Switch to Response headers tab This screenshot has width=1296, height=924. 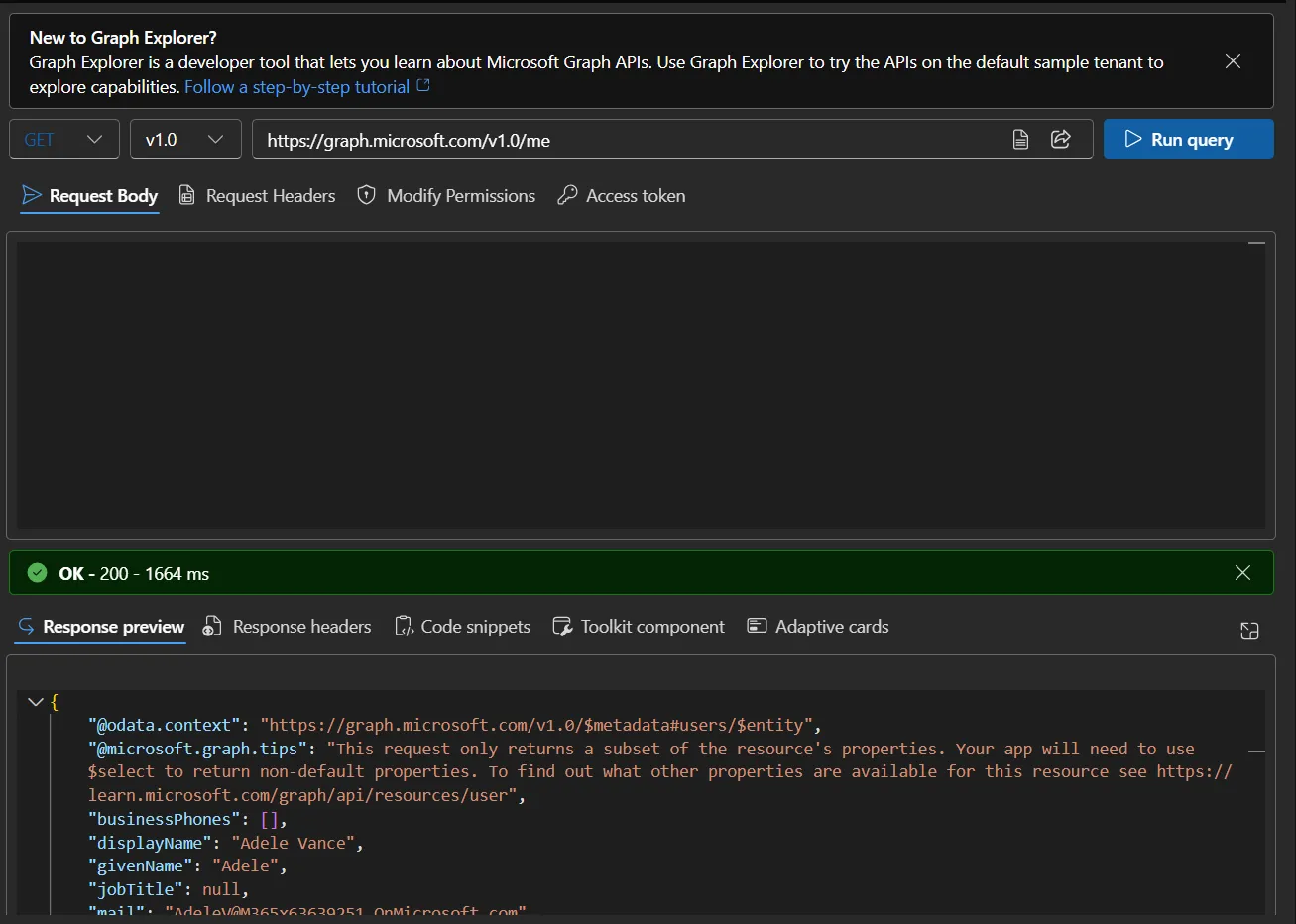pyautogui.click(x=288, y=627)
